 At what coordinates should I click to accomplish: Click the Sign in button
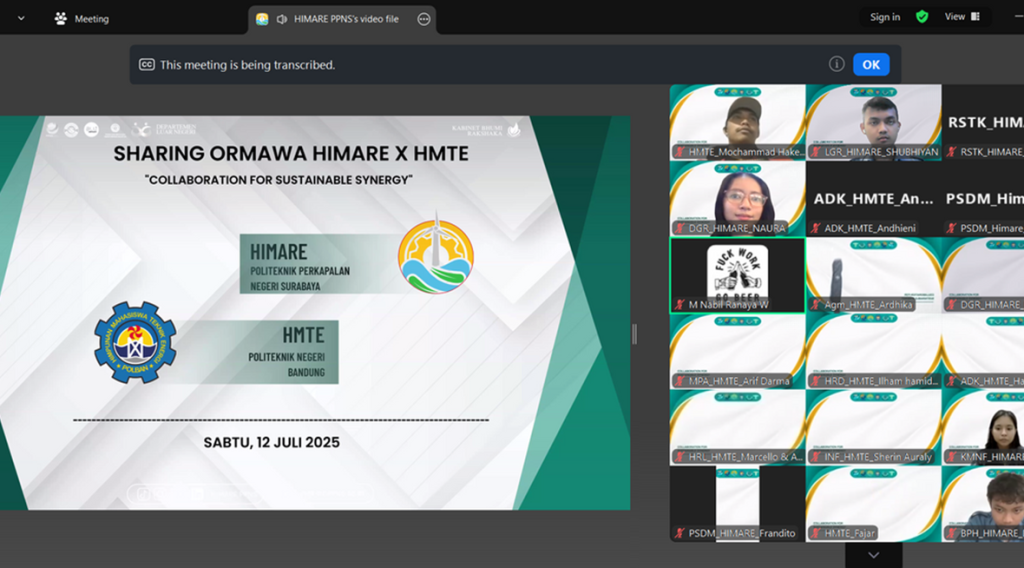884,17
